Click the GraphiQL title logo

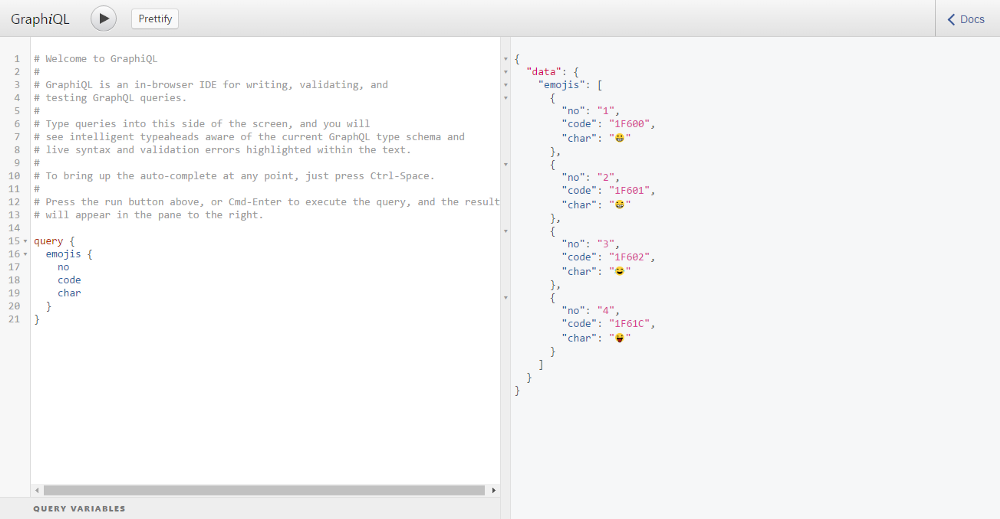40,19
